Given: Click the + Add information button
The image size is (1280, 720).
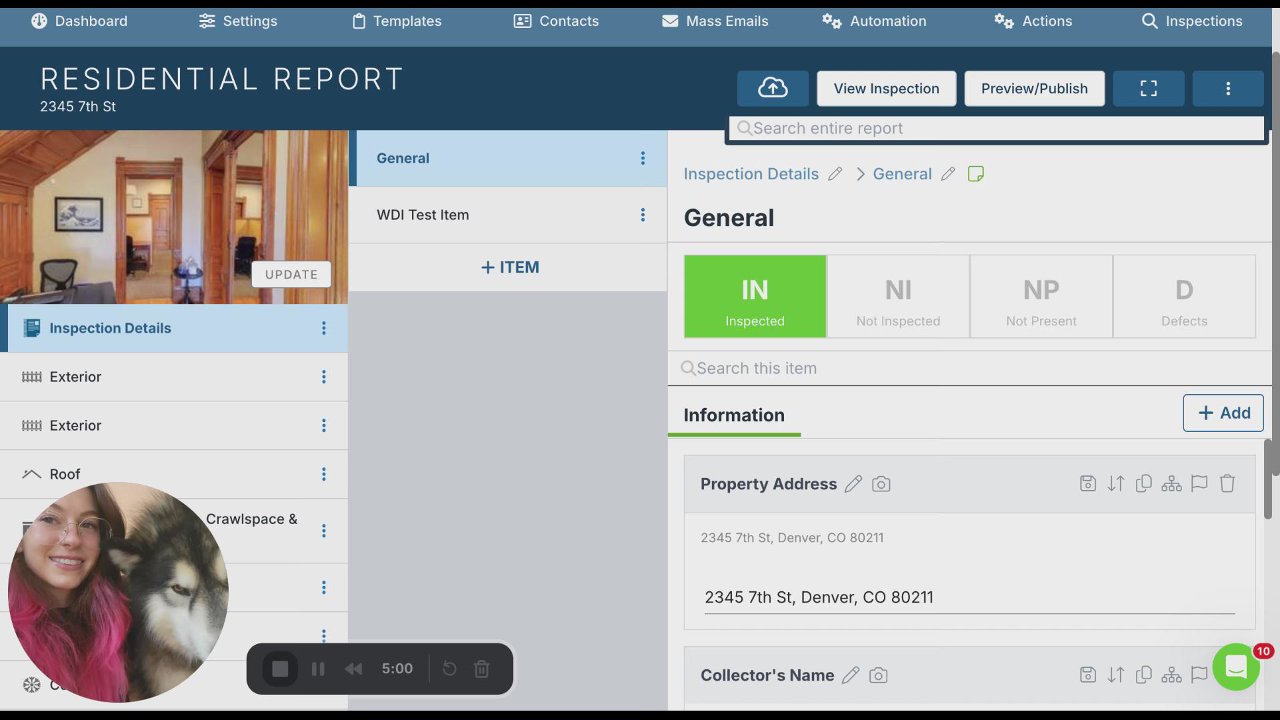Looking at the screenshot, I should tap(1223, 413).
